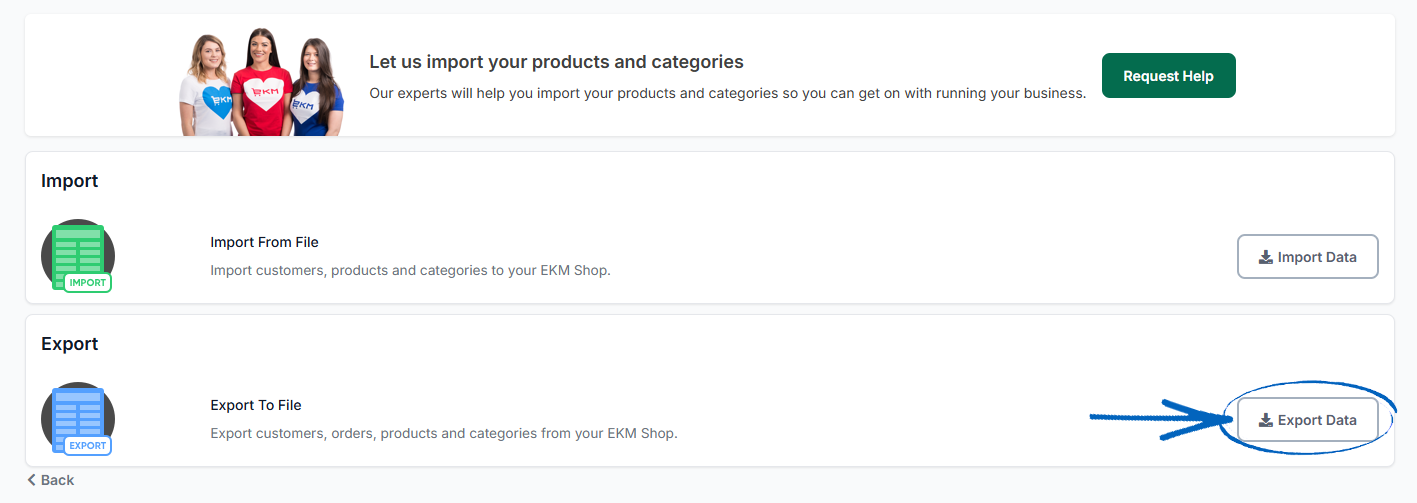Click the blue Export spreadsheet icon
Viewport: 1417px width, 503px height.
pyautogui.click(x=78, y=413)
